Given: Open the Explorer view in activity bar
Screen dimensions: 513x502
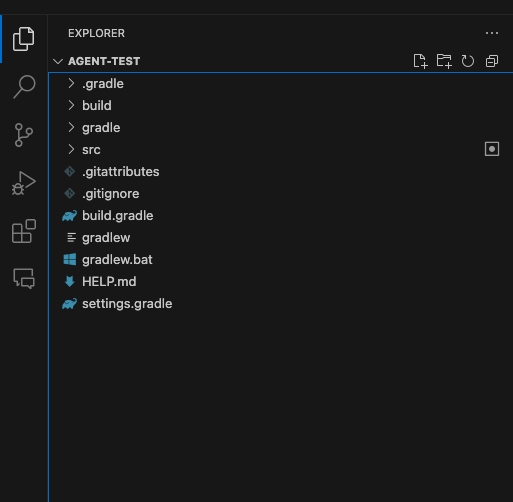Looking at the screenshot, I should (x=23, y=39).
